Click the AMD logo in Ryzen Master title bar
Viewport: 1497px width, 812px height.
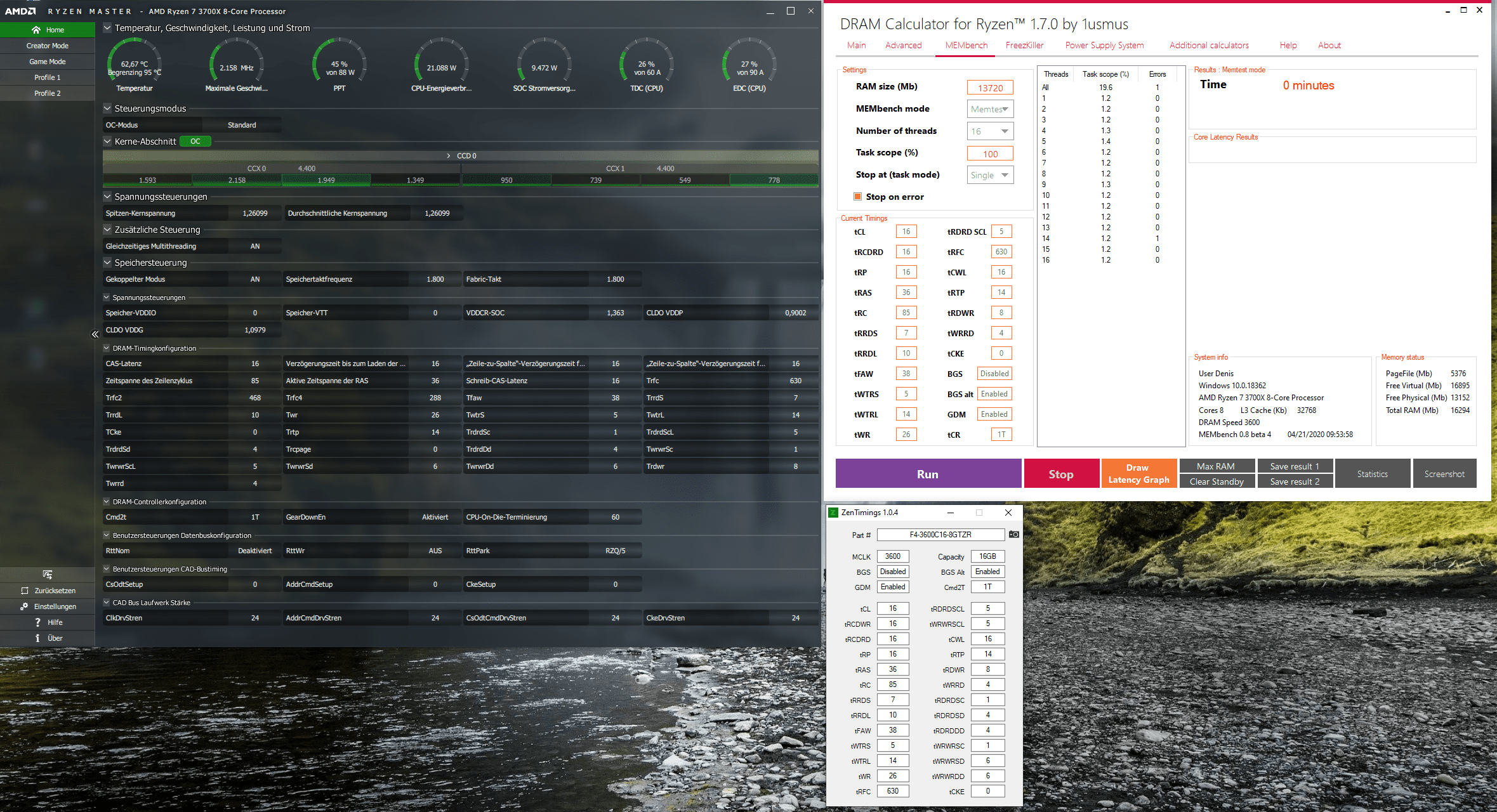[20, 11]
